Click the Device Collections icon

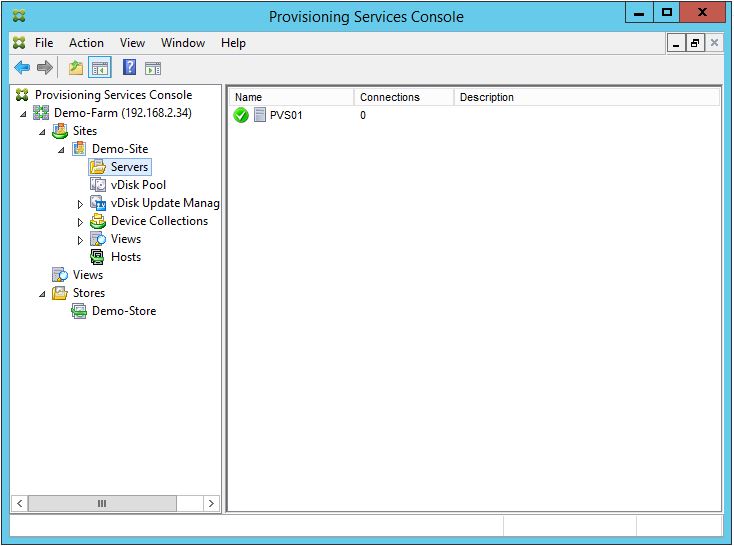[98, 221]
